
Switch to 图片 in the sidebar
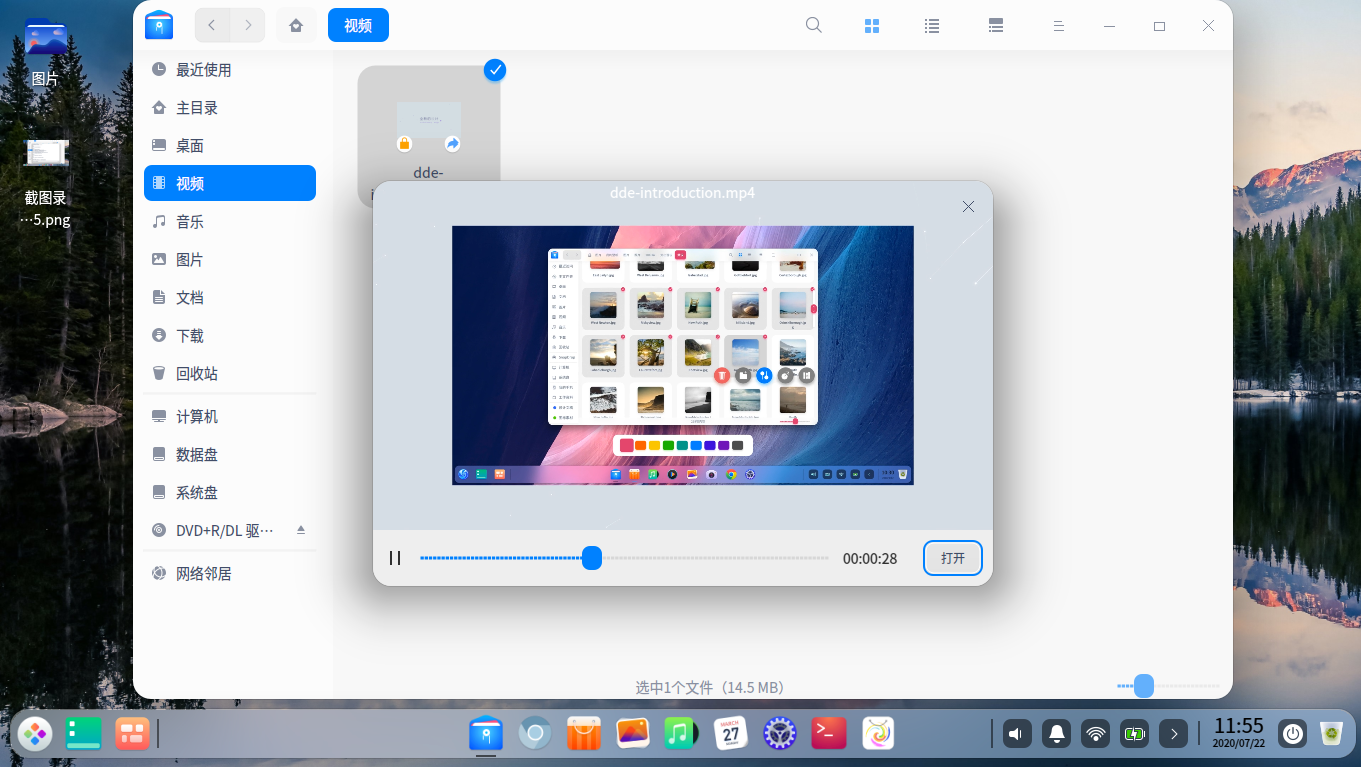tap(189, 259)
